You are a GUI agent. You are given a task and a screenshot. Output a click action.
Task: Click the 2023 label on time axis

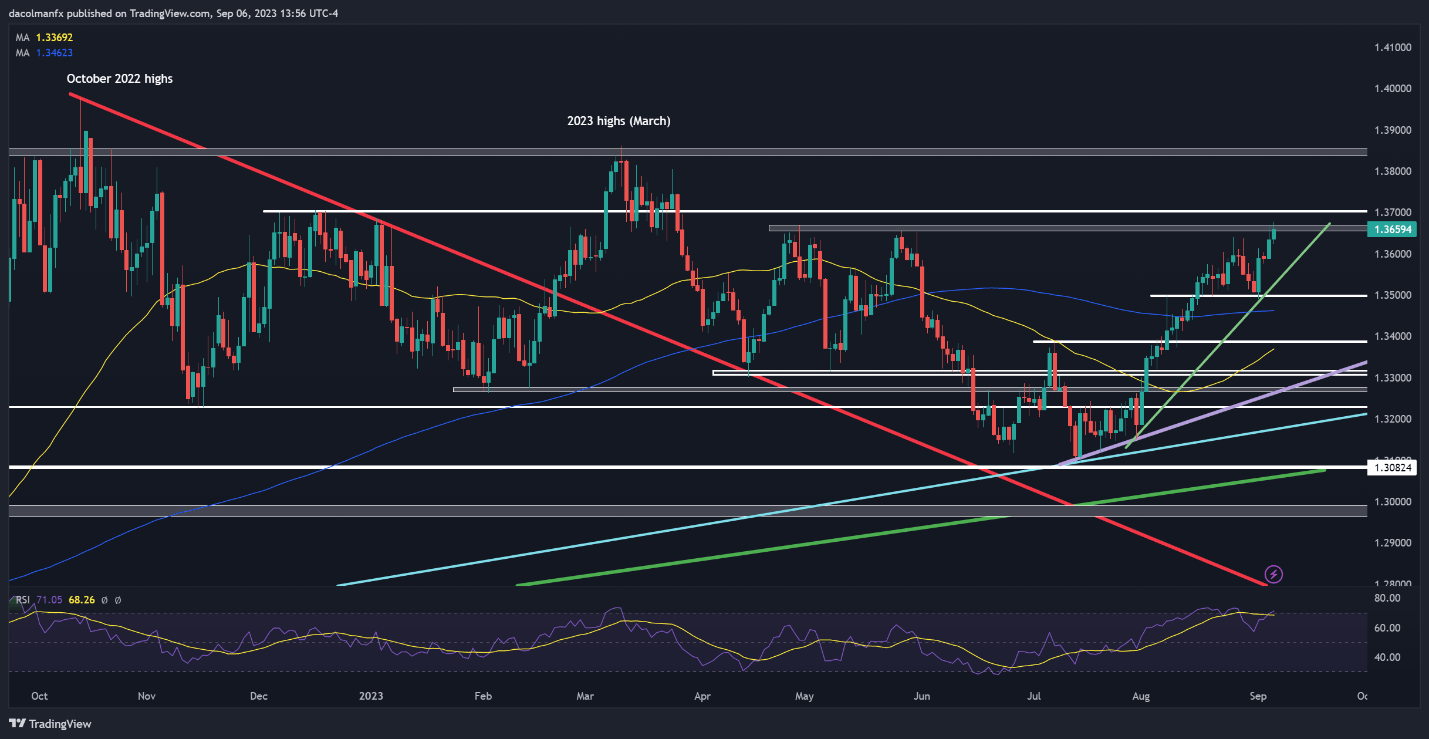point(371,695)
